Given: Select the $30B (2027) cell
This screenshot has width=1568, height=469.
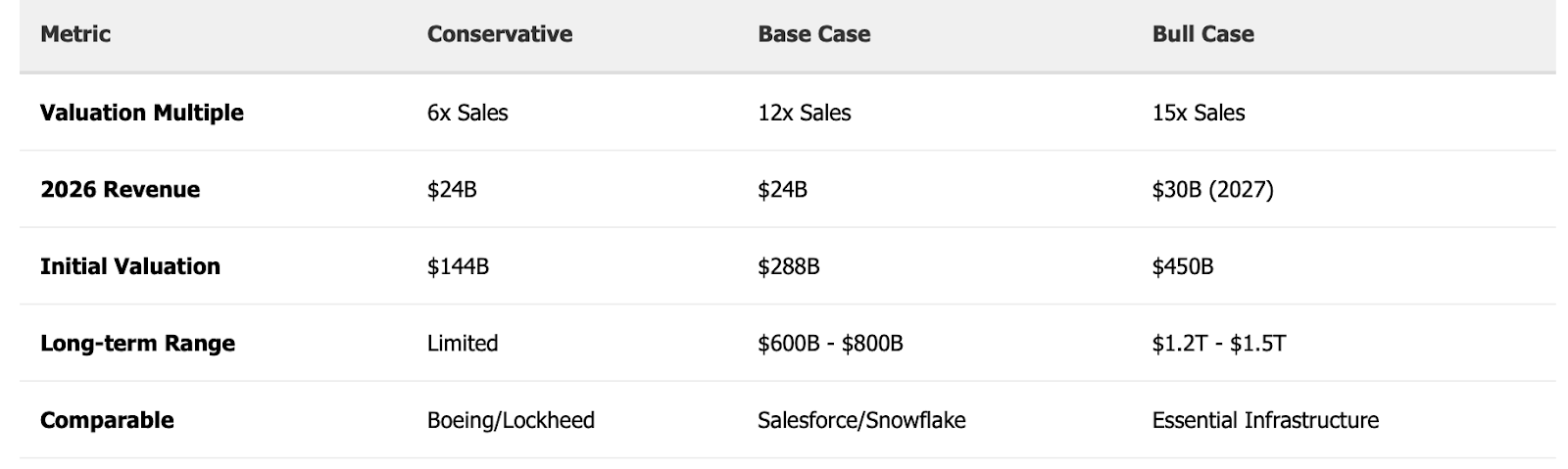Looking at the screenshot, I should (1213, 190).
